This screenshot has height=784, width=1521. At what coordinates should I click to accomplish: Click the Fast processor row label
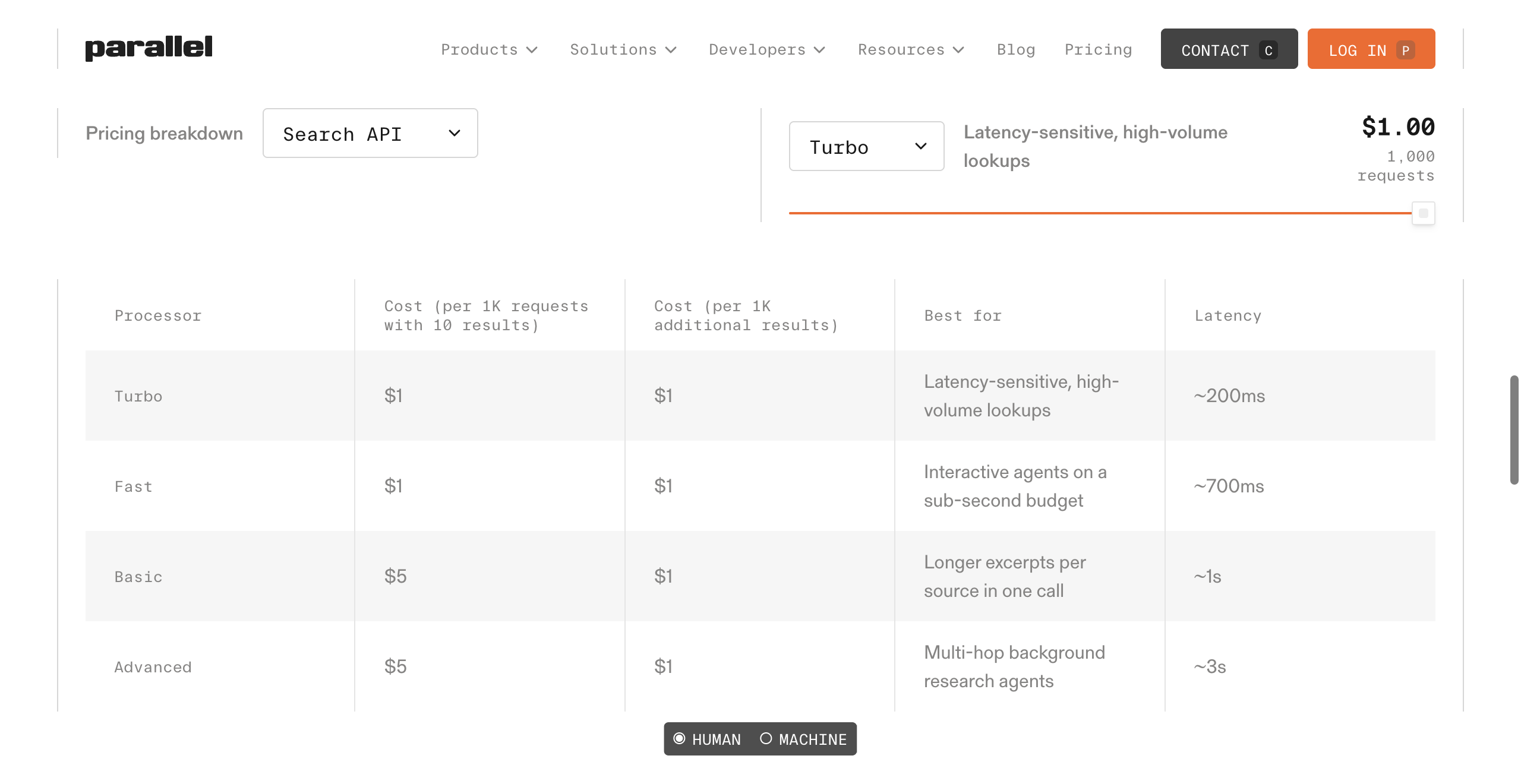pyautogui.click(x=133, y=486)
